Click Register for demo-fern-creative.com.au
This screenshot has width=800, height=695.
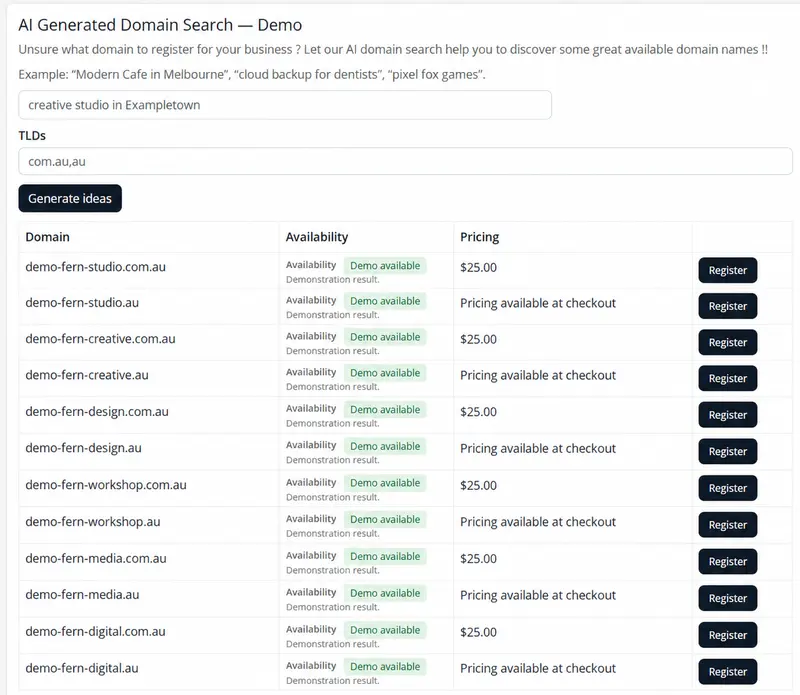click(x=728, y=342)
